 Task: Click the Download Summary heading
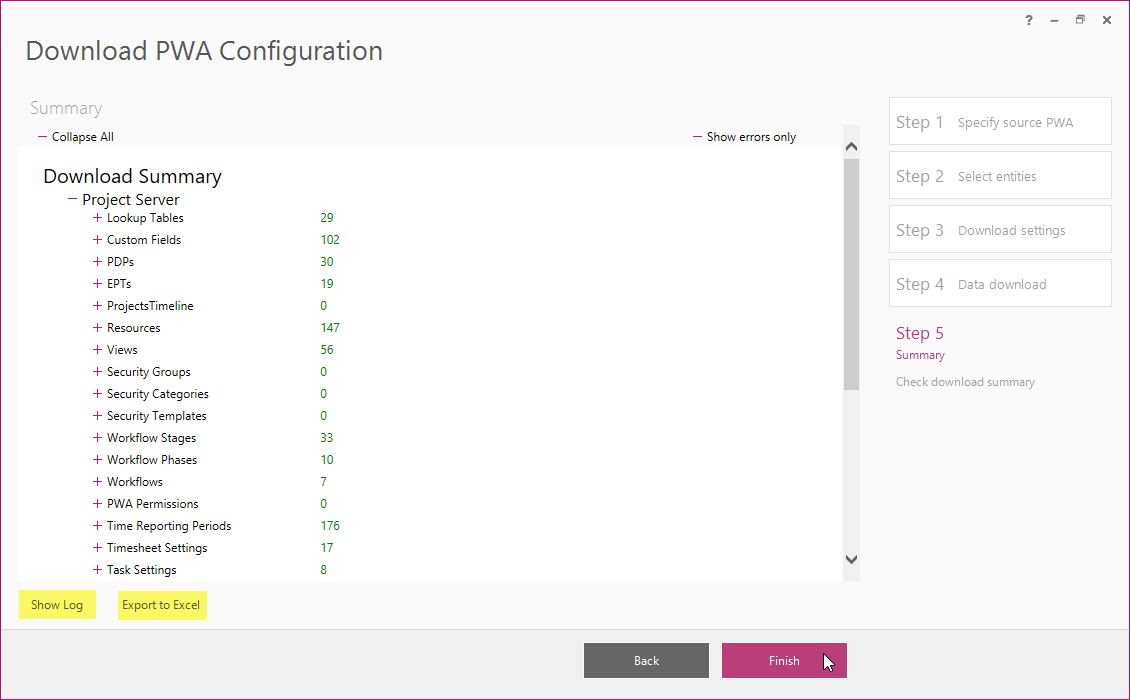(133, 176)
